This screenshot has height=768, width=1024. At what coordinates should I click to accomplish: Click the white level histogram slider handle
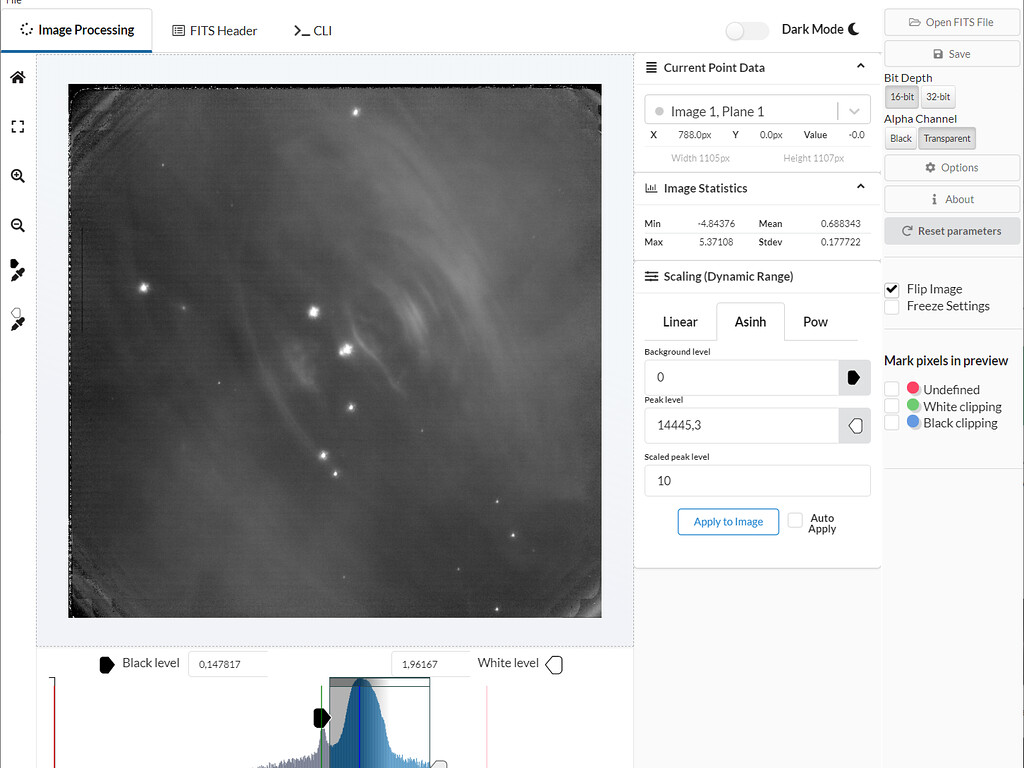[440, 764]
